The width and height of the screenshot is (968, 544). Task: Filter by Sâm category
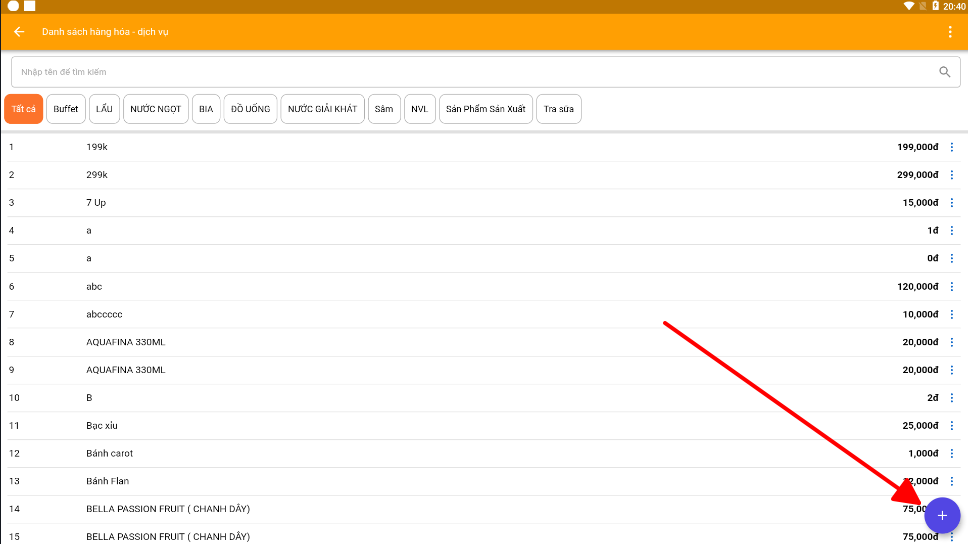click(x=384, y=109)
